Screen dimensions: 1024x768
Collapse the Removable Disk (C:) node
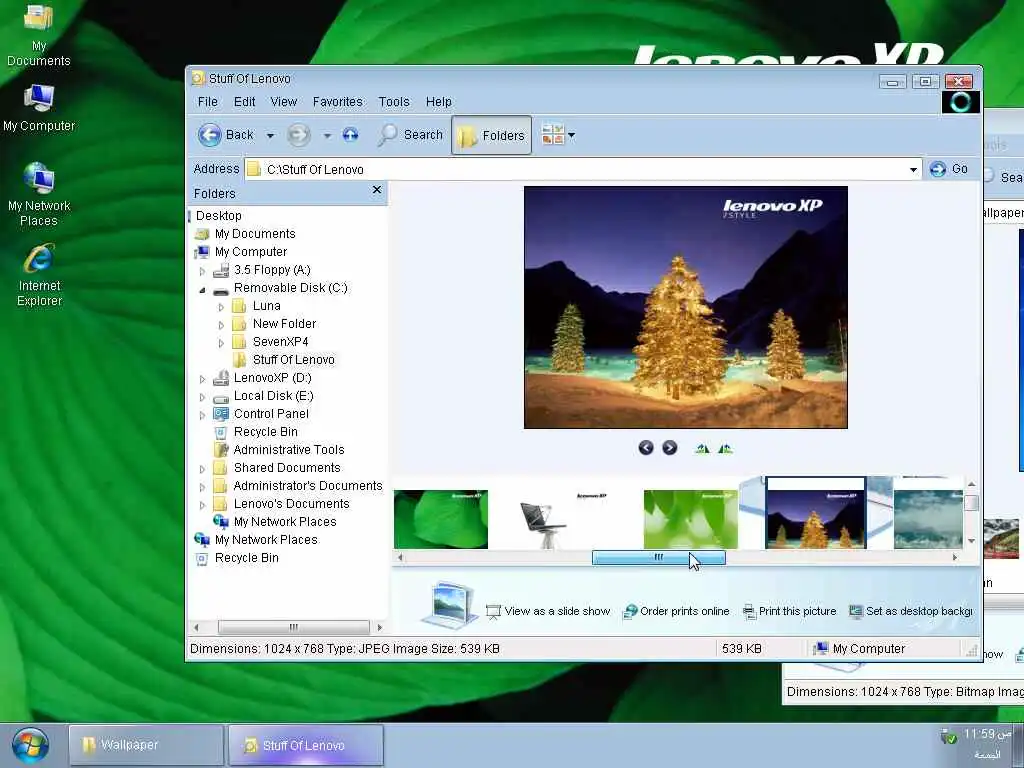[202, 289]
